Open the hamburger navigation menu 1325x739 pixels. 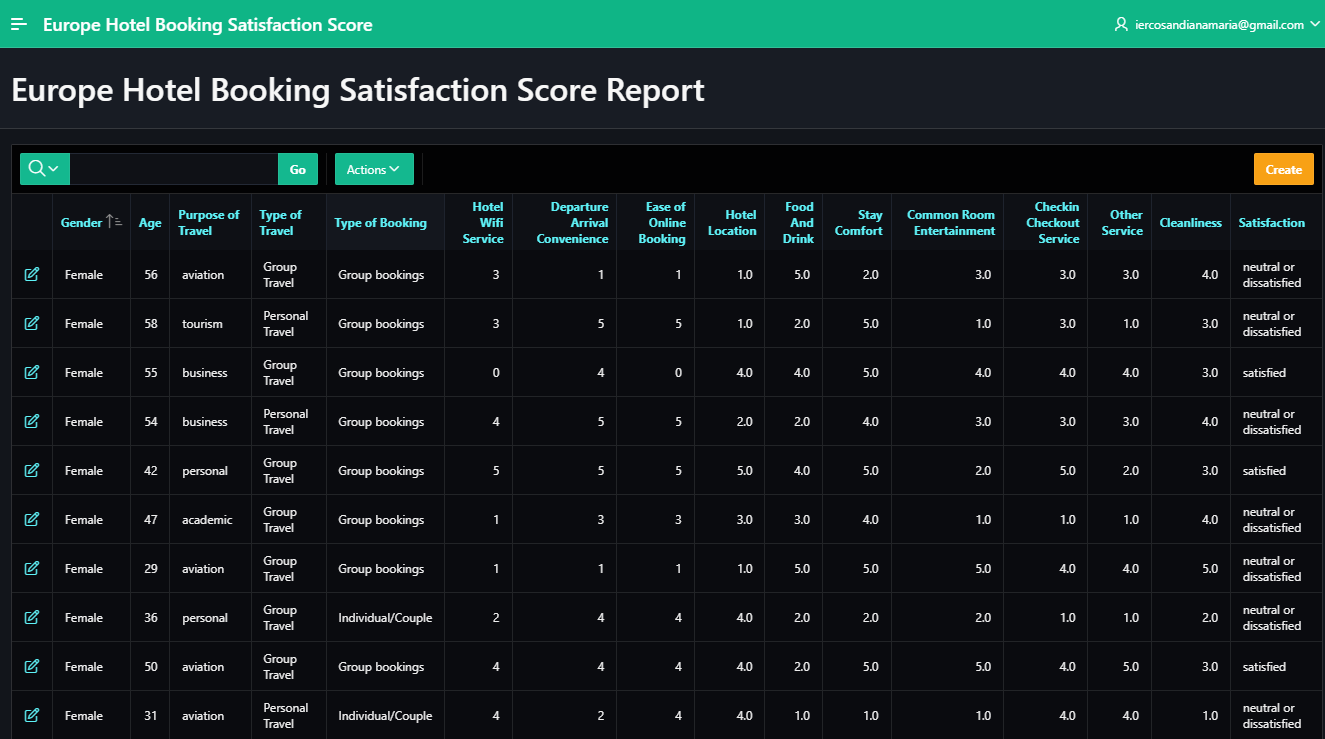click(x=19, y=24)
